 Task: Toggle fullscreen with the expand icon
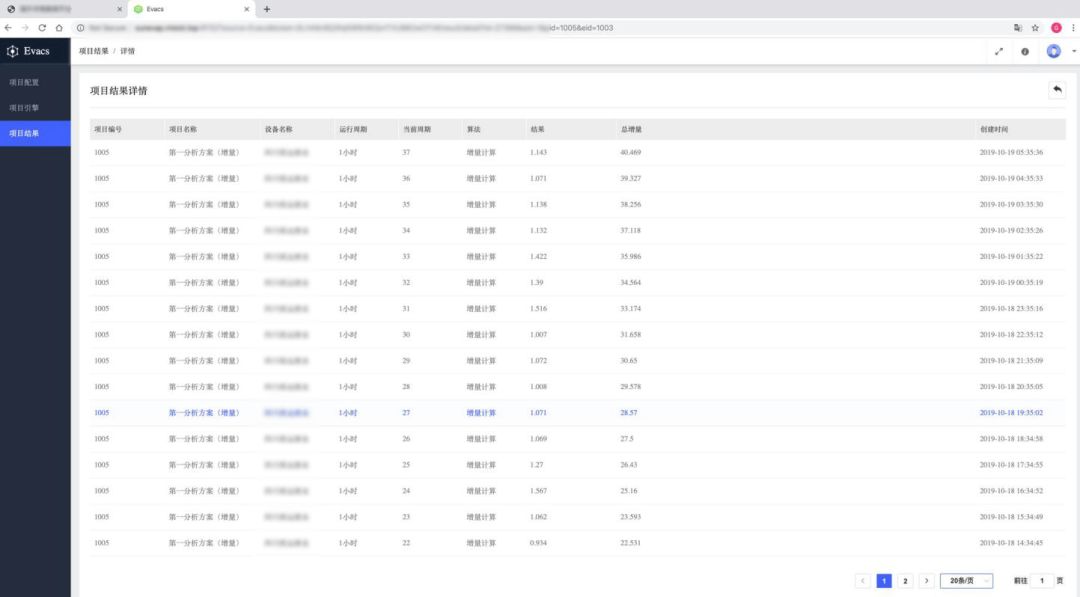tap(999, 52)
